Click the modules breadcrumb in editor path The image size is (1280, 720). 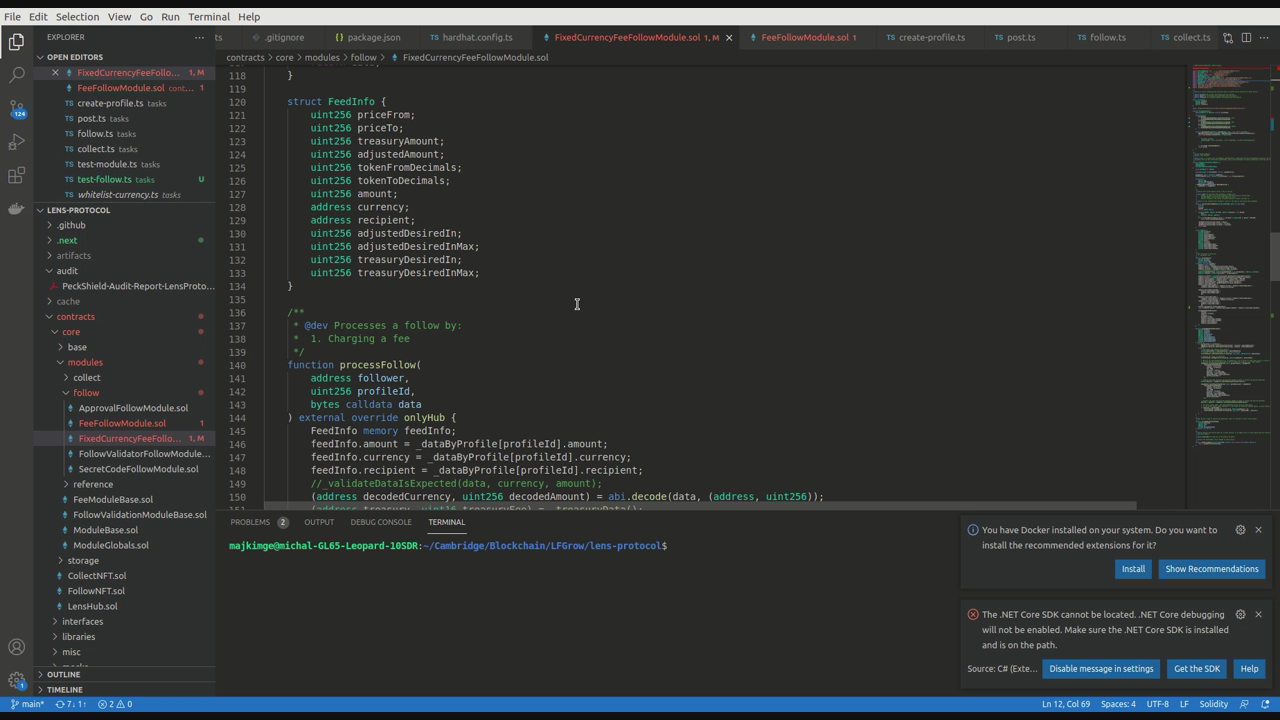pos(322,57)
